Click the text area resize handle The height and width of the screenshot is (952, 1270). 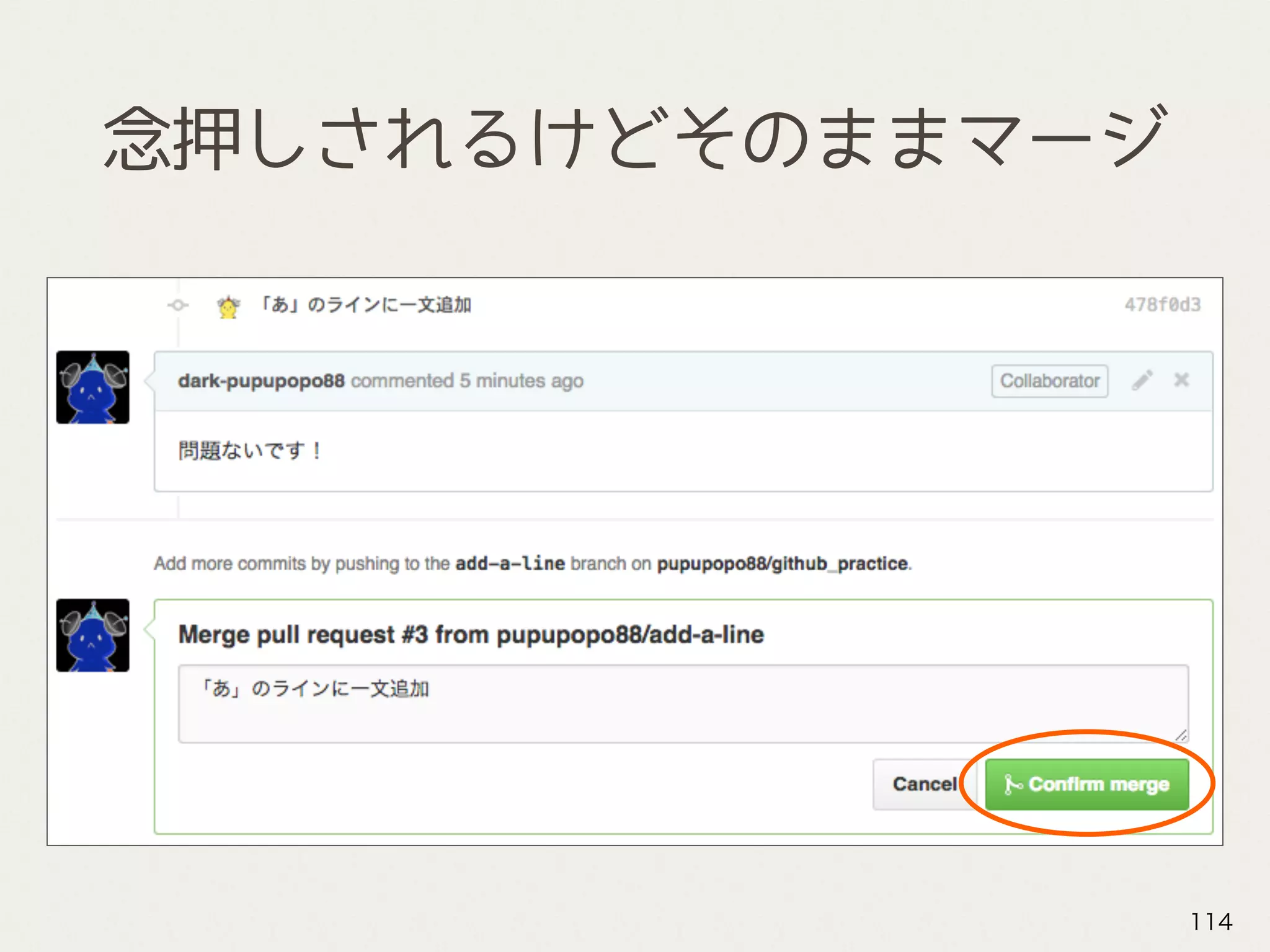tap(1181, 736)
